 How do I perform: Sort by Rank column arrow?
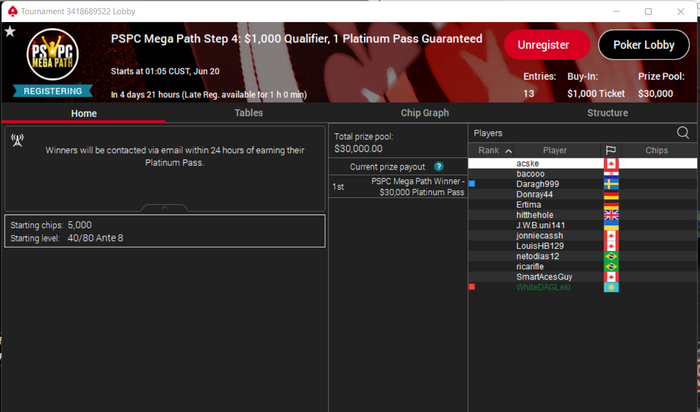(x=508, y=151)
